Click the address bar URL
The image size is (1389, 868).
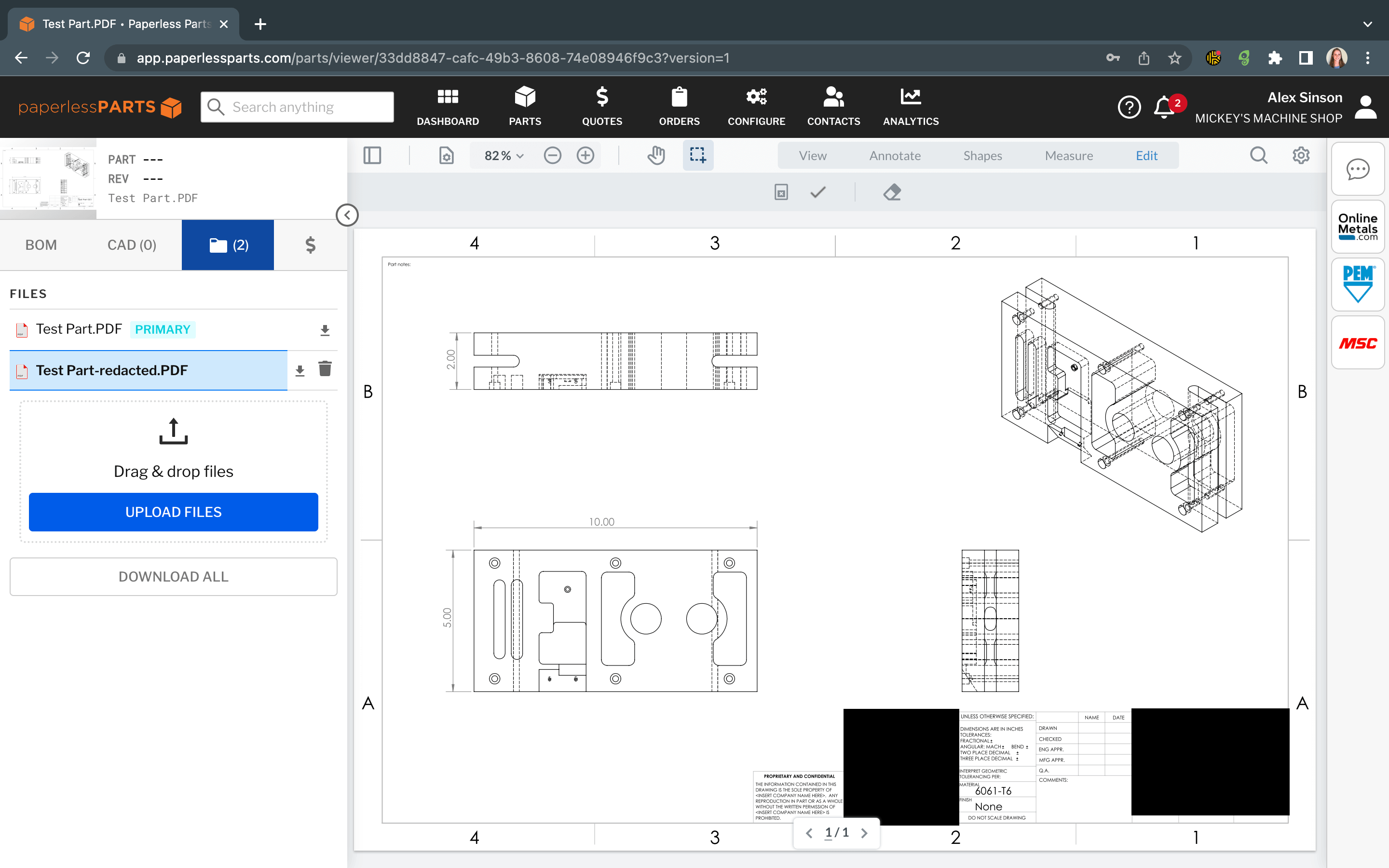point(433,58)
